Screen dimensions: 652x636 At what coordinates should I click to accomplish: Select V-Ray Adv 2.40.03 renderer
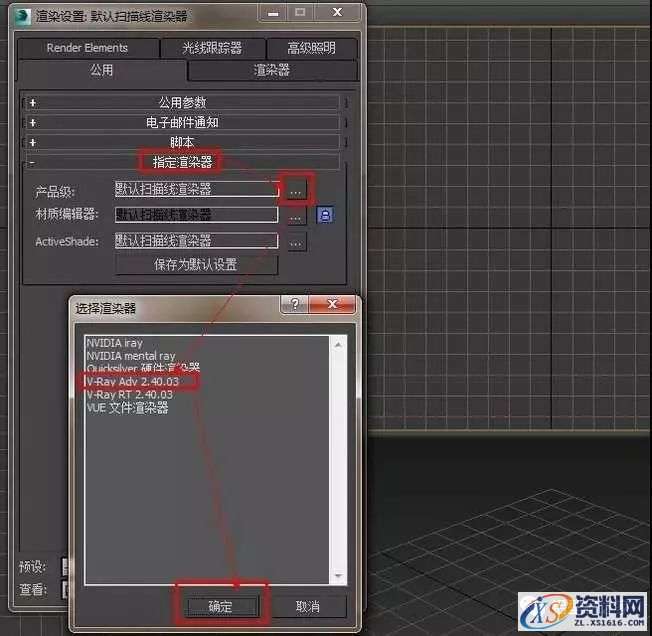tap(133, 382)
